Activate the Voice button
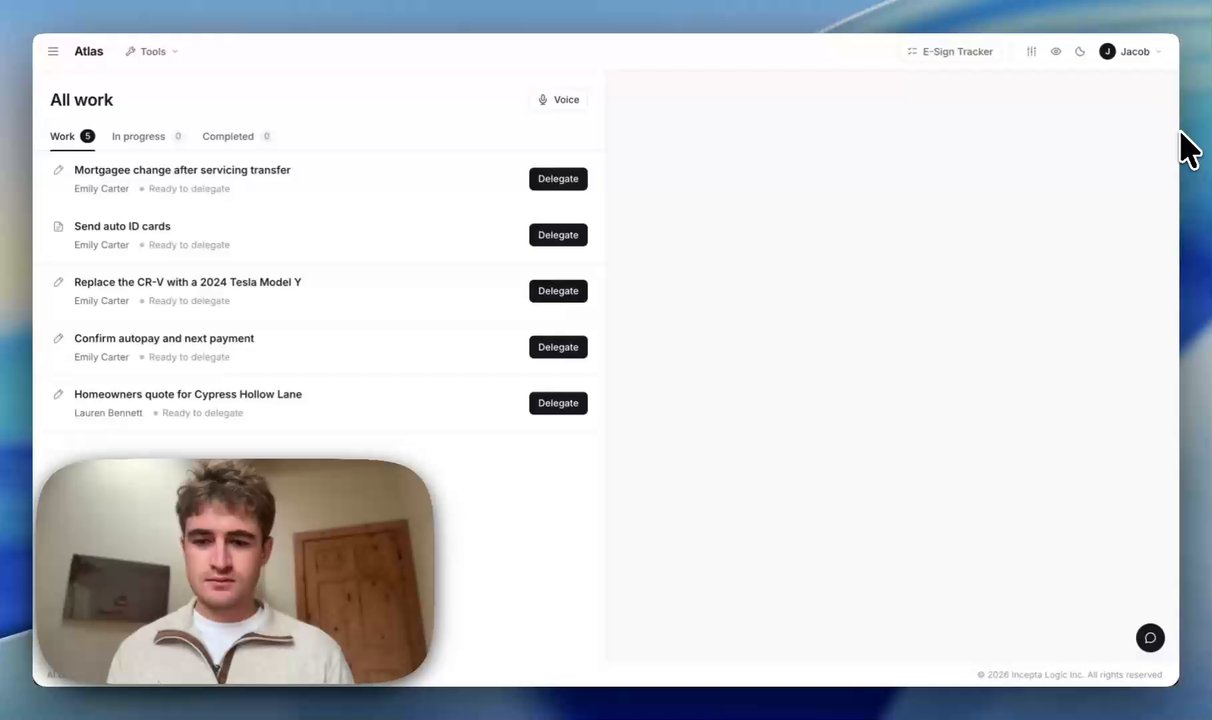The height and width of the screenshot is (720, 1212). [559, 100]
